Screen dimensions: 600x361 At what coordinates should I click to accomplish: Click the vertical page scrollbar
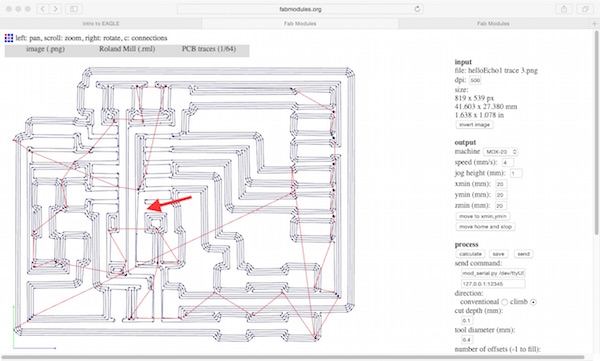click(597, 134)
